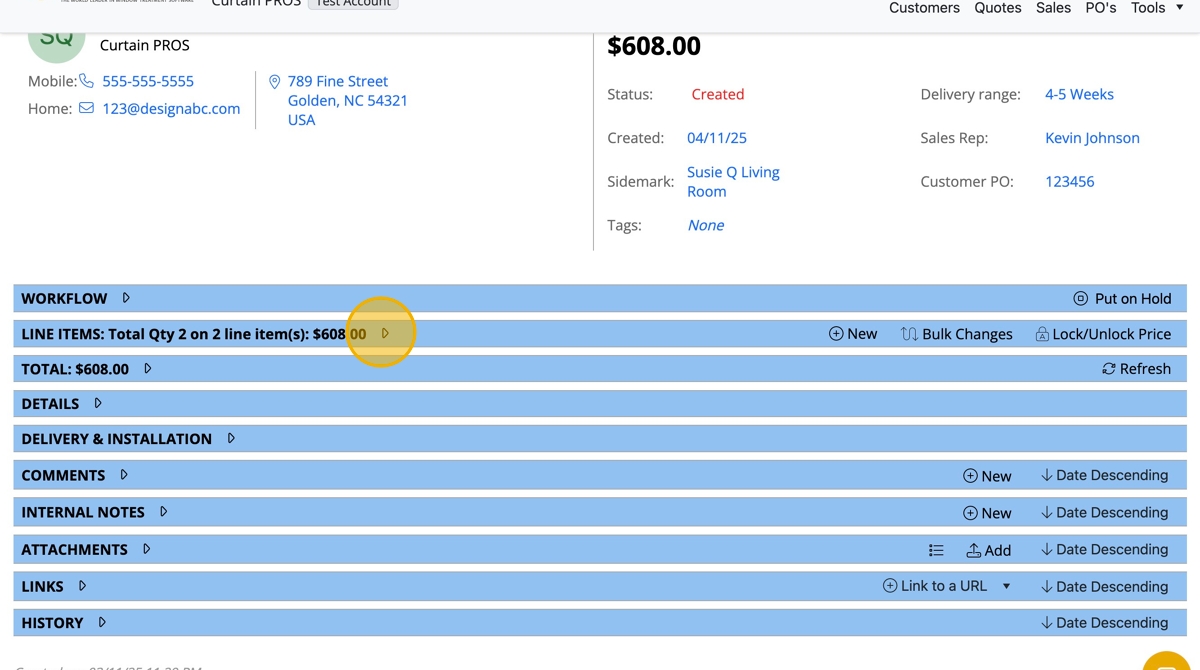The height and width of the screenshot is (670, 1200).
Task: Click the $608.00 sale total heading
Action: [x=654, y=46]
